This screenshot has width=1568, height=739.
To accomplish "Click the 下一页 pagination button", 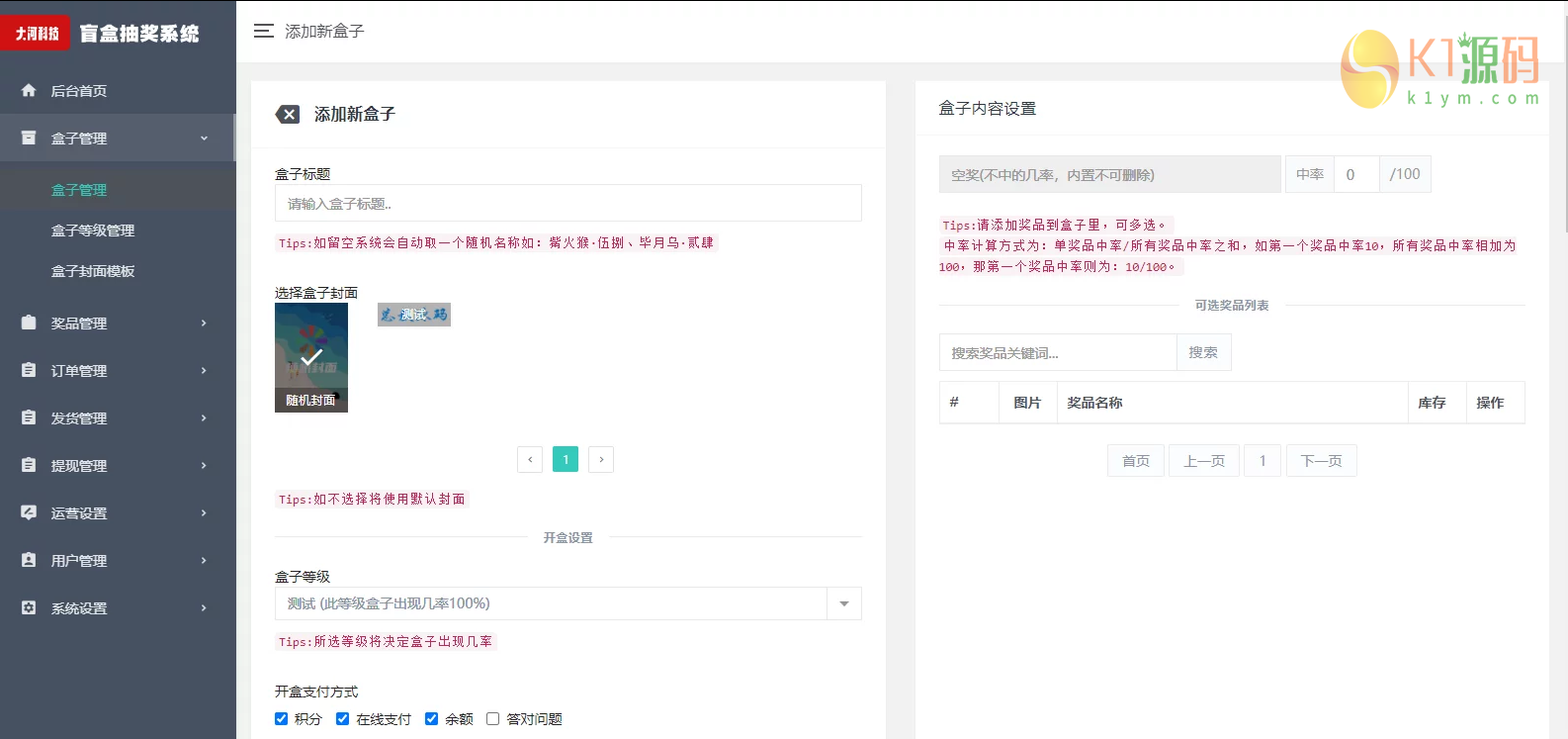I will tap(1321, 461).
